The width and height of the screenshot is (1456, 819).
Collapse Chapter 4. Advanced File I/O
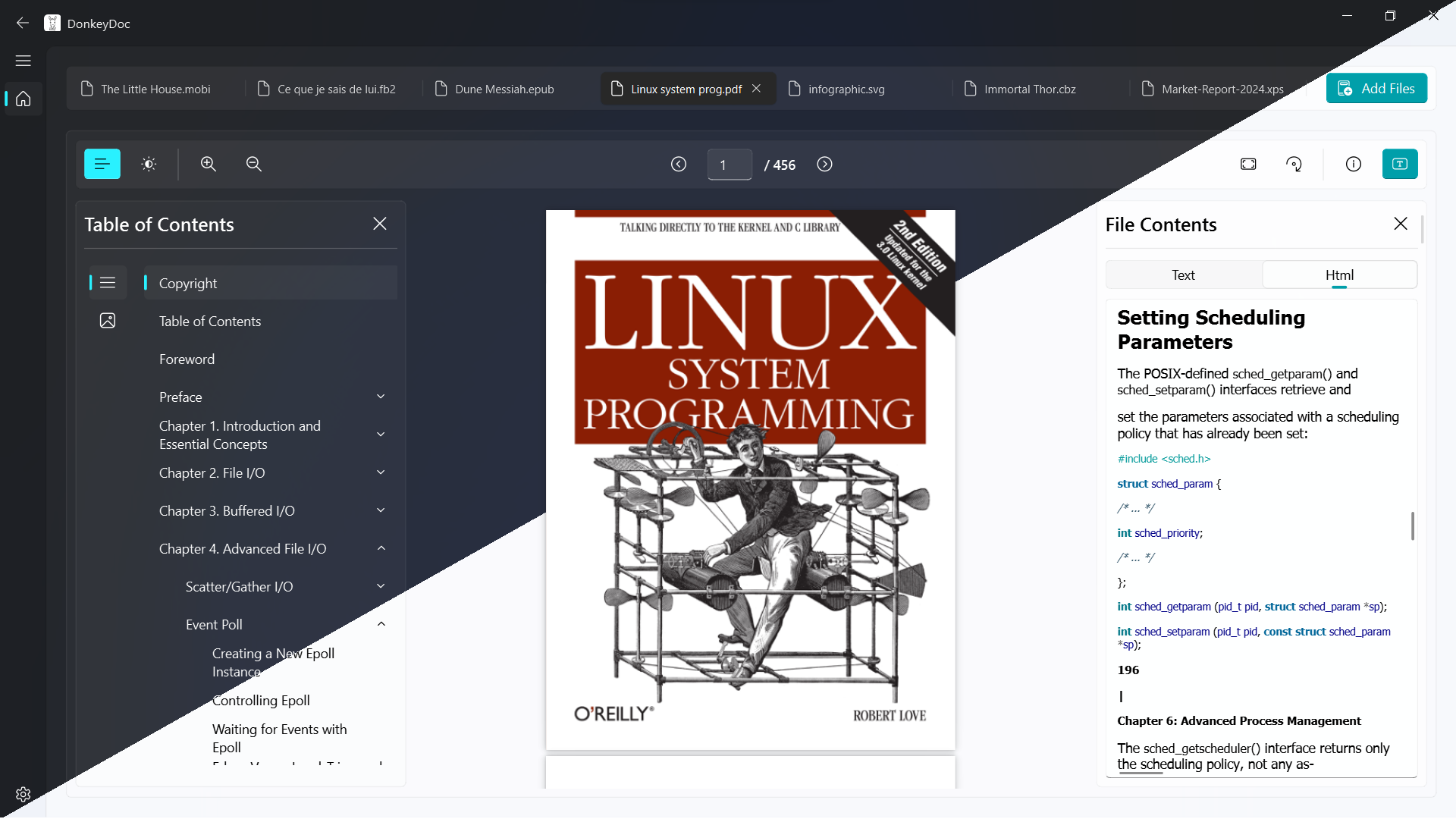point(381,548)
